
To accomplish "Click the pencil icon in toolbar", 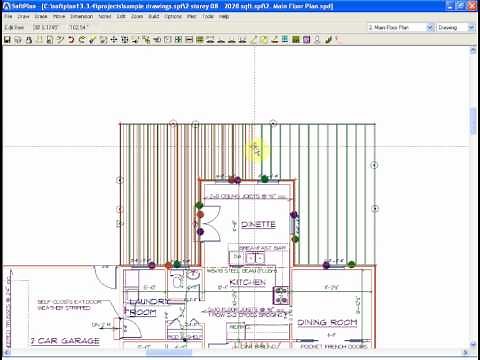I will pos(253,40).
